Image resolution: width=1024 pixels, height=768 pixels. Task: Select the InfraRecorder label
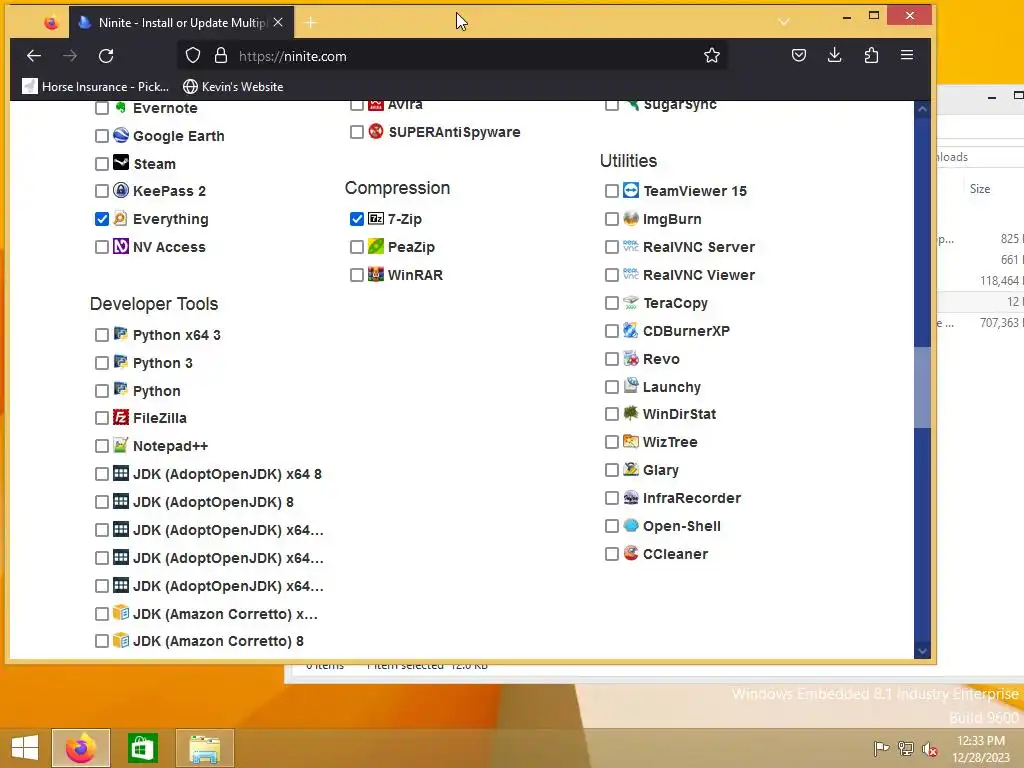click(x=692, y=498)
